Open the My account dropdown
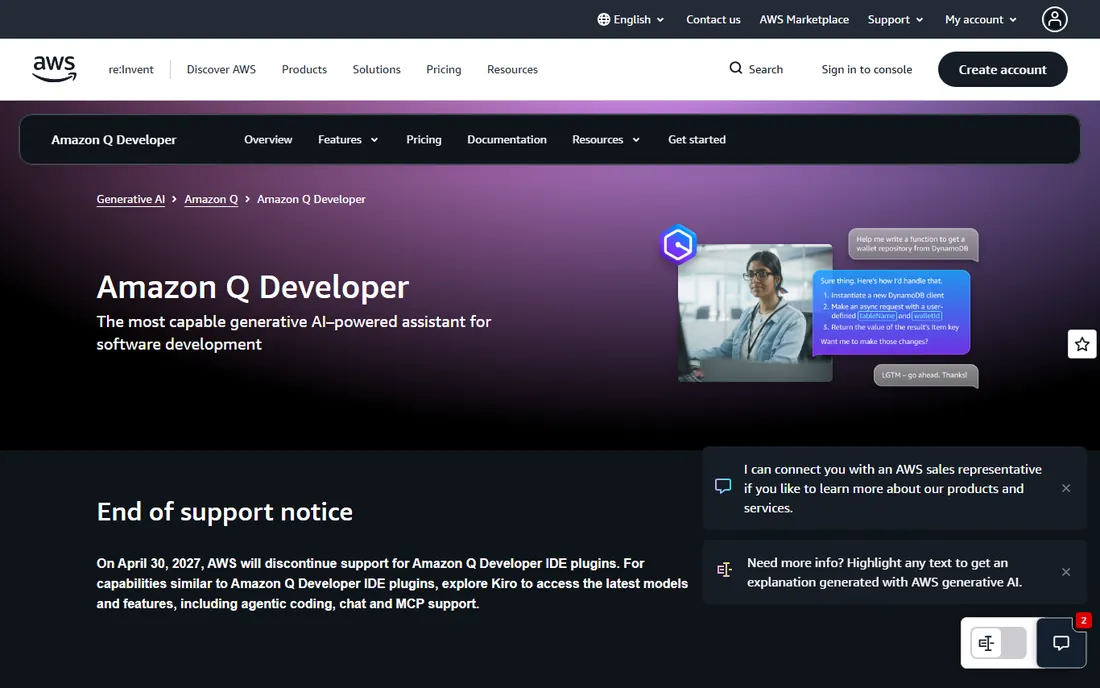The image size is (1100, 688). pos(981,20)
